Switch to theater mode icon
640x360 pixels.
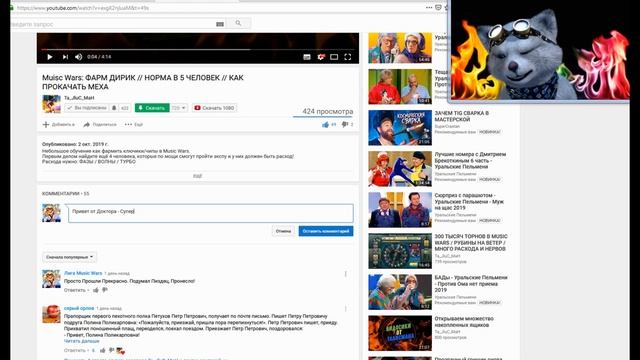(334, 57)
